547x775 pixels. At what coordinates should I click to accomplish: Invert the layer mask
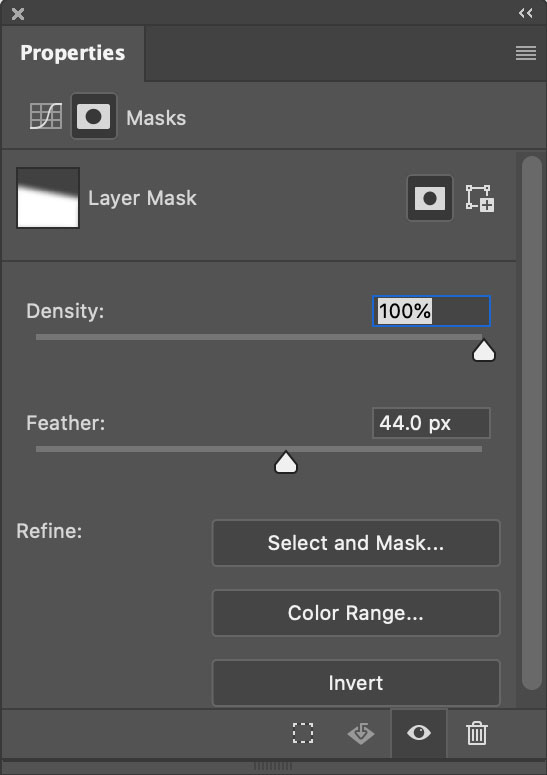[356, 683]
